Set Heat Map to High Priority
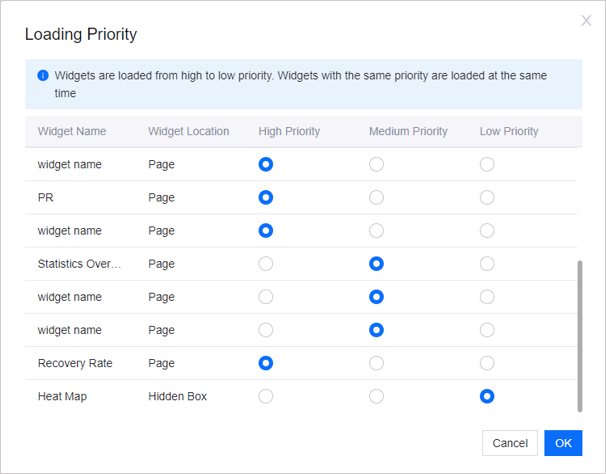The width and height of the screenshot is (606, 474). 265,396
